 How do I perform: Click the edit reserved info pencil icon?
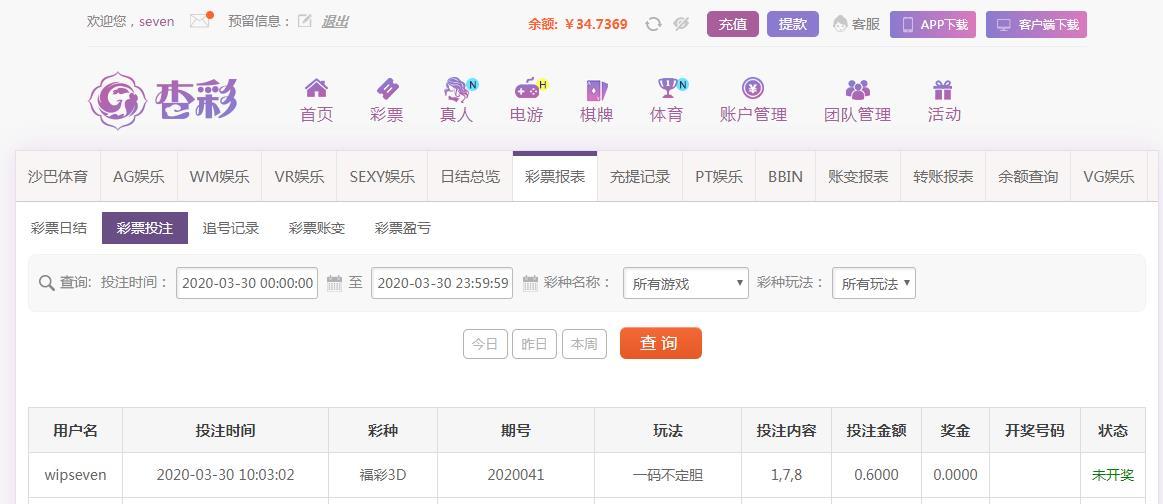(x=304, y=21)
